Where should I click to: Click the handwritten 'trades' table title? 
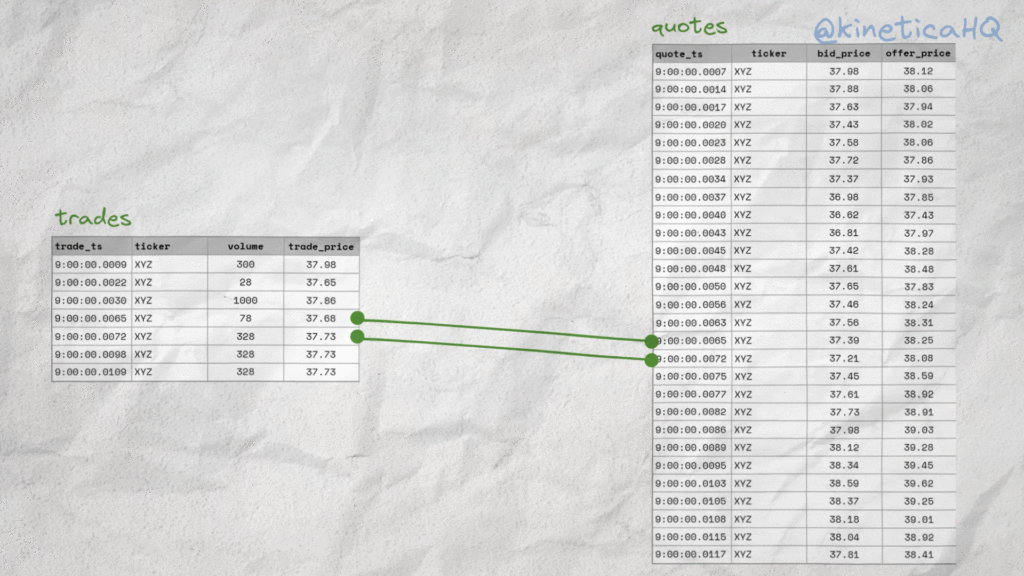[93, 218]
